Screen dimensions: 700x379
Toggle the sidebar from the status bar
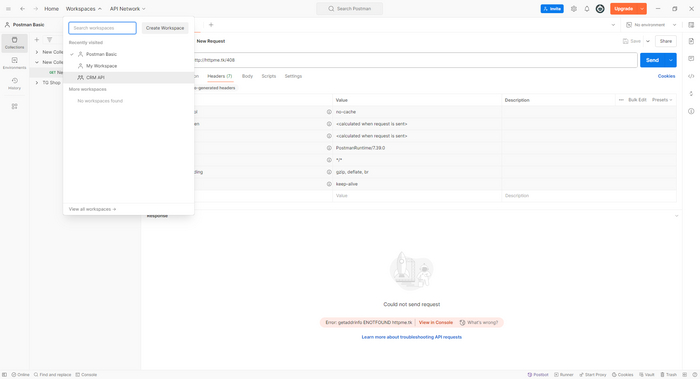pos(4,375)
